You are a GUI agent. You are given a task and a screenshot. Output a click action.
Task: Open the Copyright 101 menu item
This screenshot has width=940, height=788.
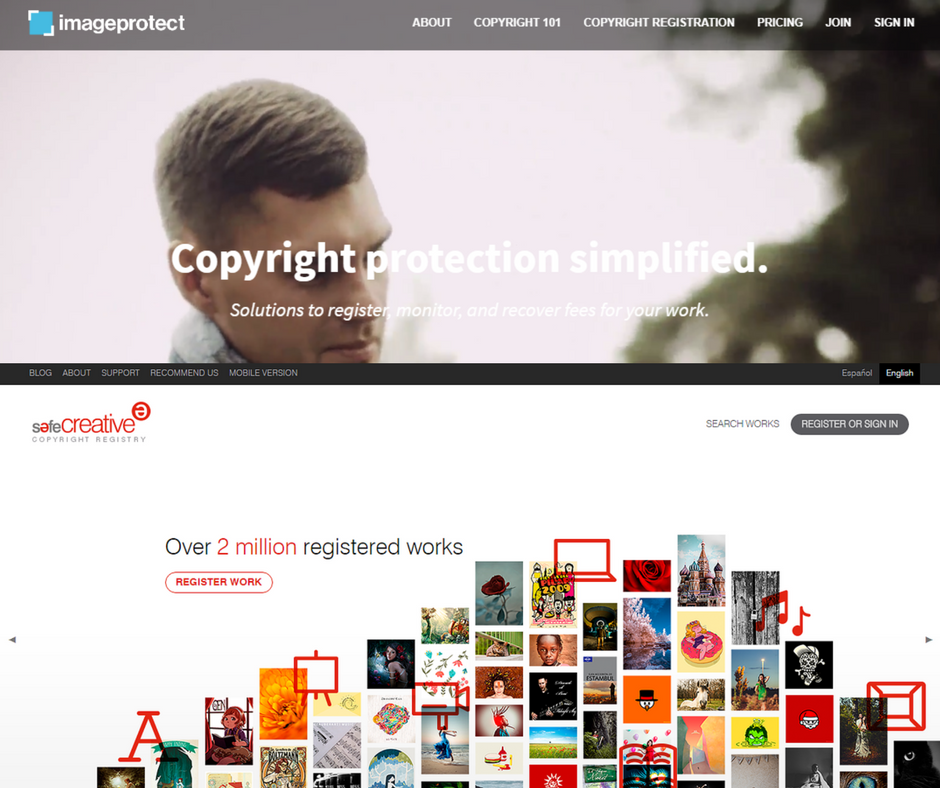pos(517,22)
